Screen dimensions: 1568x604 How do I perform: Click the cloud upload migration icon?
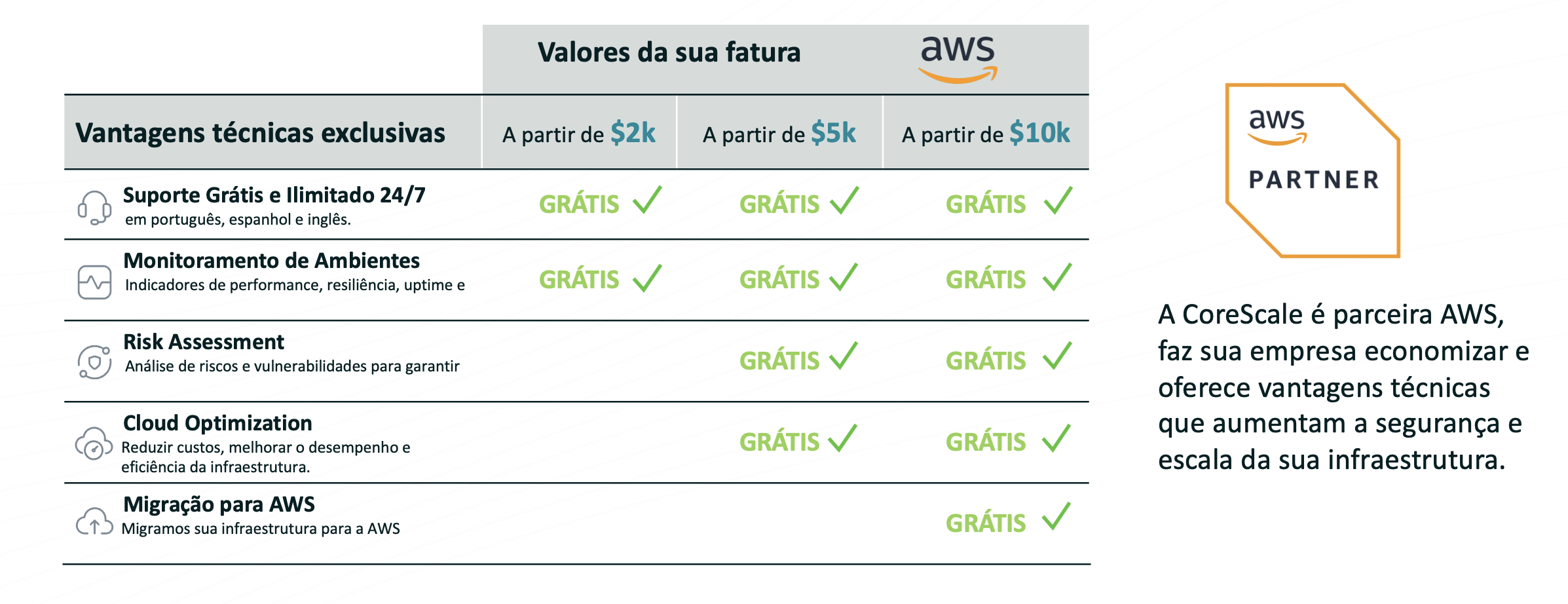tap(94, 522)
